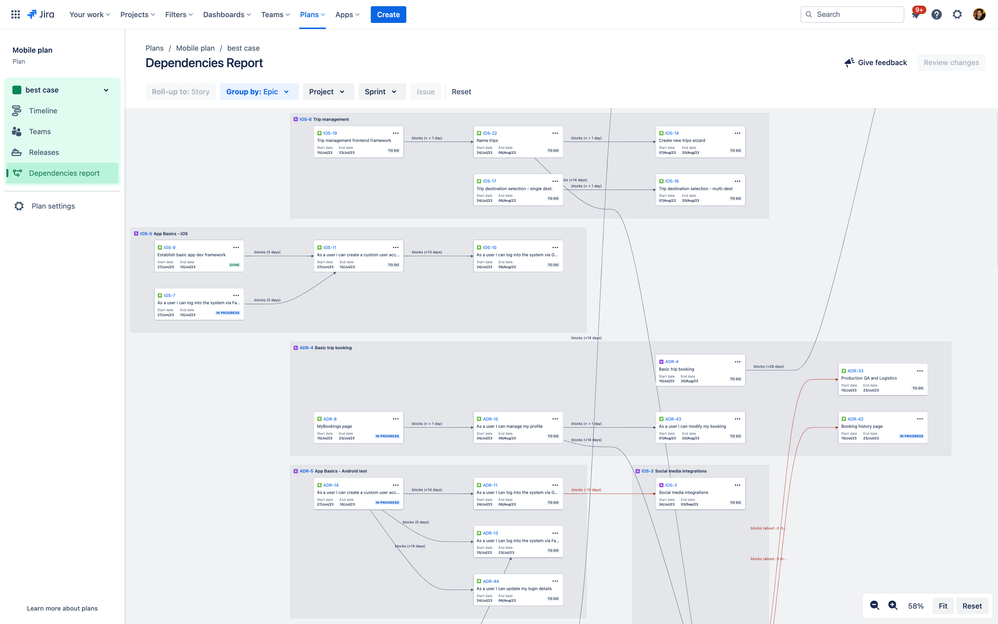Open notifications with the 9+ badge icon
Image resolution: width=998 pixels, height=624 pixels.
(914, 14)
